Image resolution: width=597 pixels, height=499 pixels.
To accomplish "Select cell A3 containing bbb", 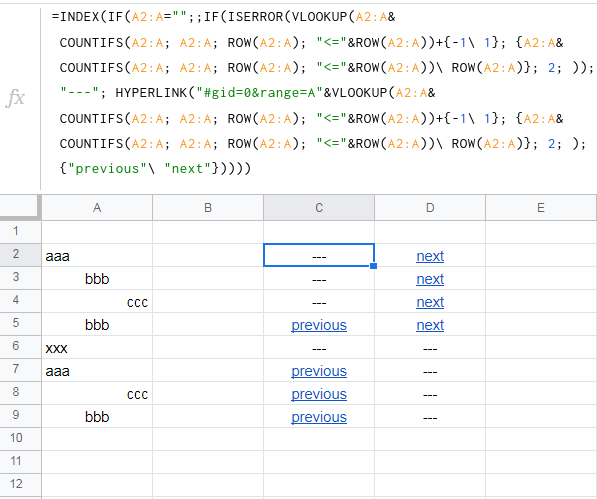I will [97, 278].
